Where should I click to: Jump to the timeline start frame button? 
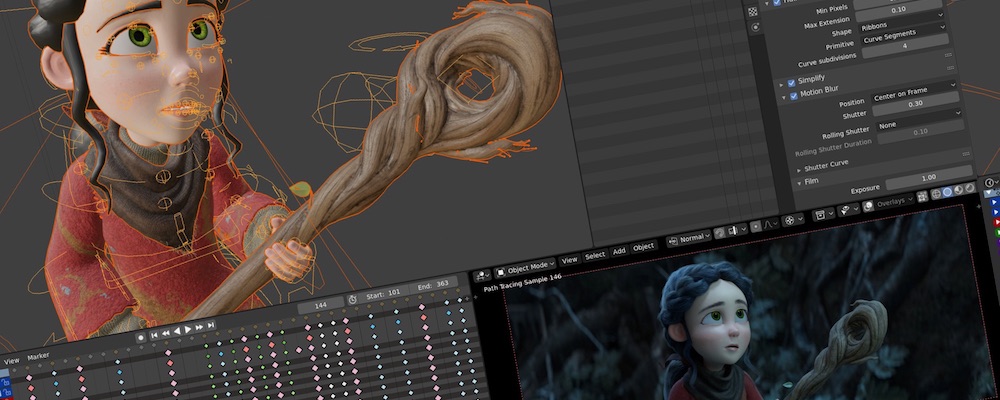point(154,335)
